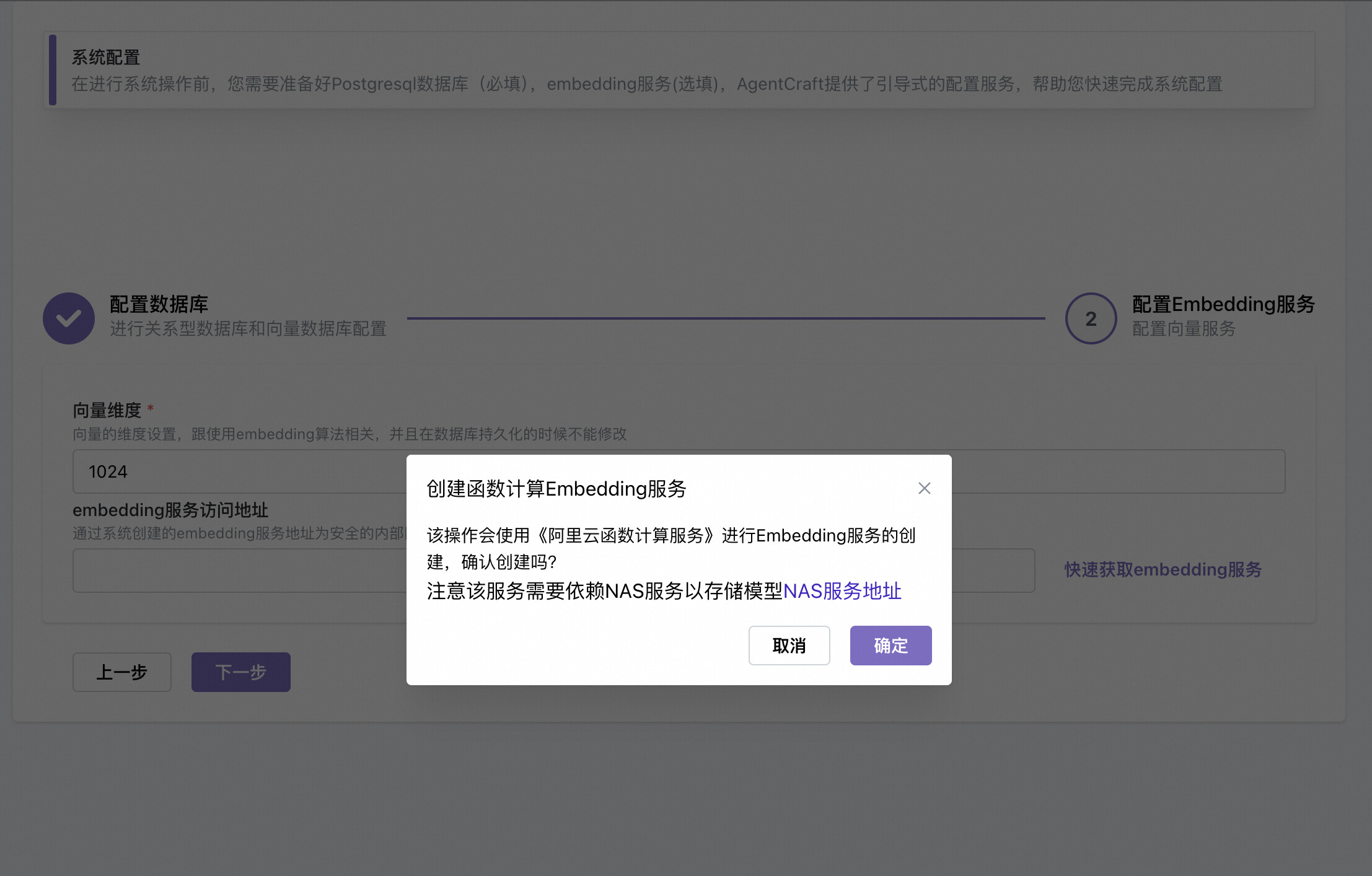Click the dialog confirmation message text

pyautogui.click(x=671, y=548)
